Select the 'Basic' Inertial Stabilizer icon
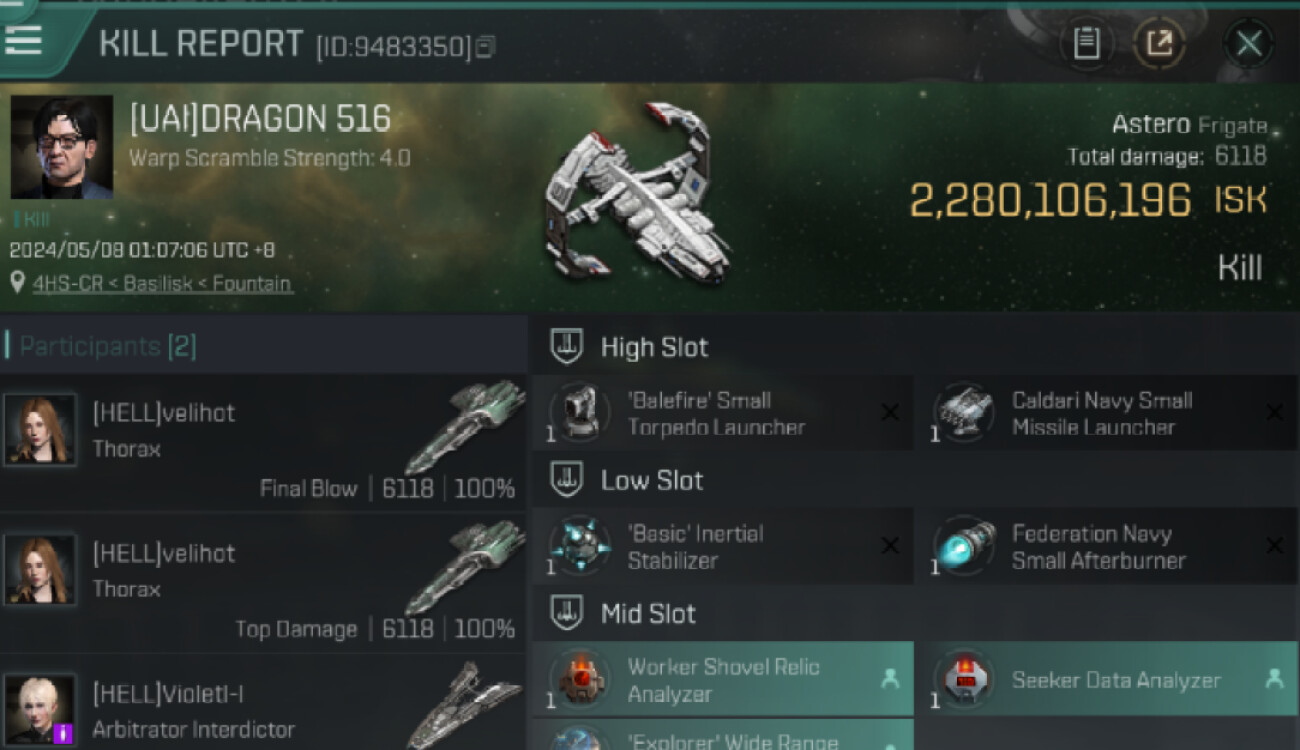The image size is (1300, 750). click(579, 546)
